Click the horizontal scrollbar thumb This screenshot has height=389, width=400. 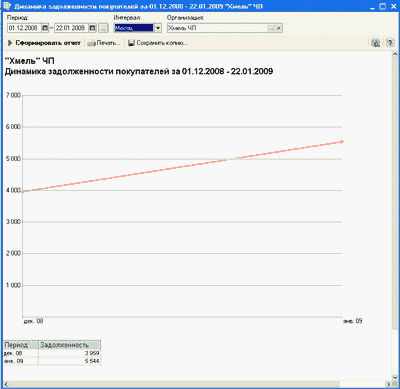(x=175, y=384)
